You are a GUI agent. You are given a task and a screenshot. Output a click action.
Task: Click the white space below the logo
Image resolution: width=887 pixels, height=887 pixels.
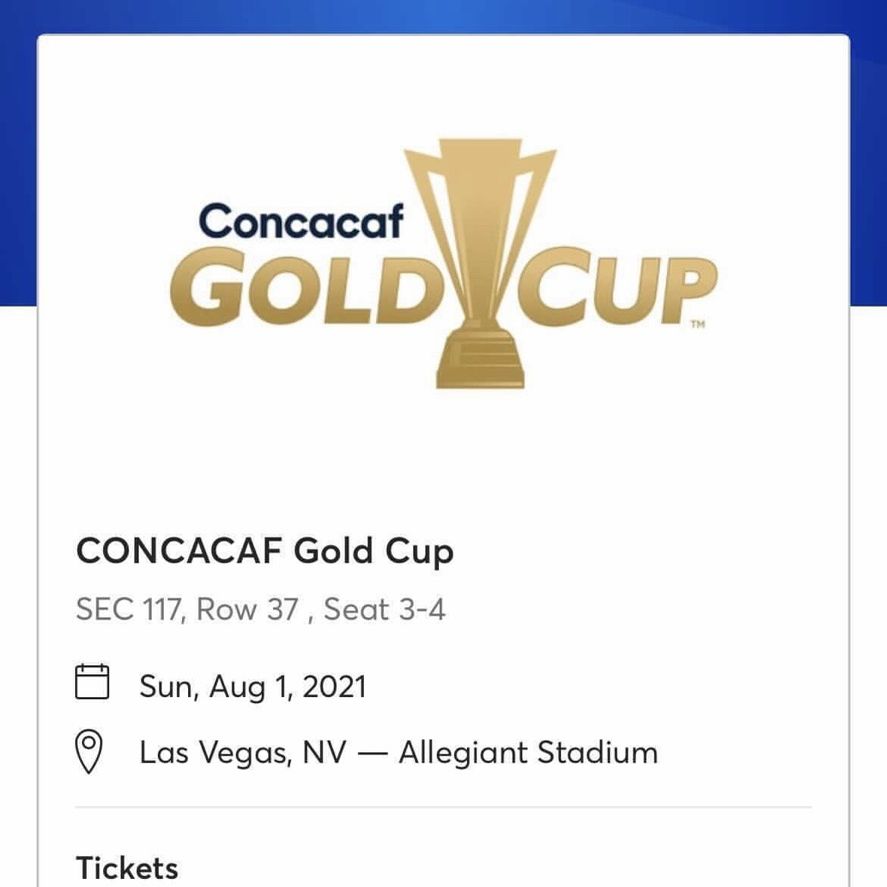(444, 458)
